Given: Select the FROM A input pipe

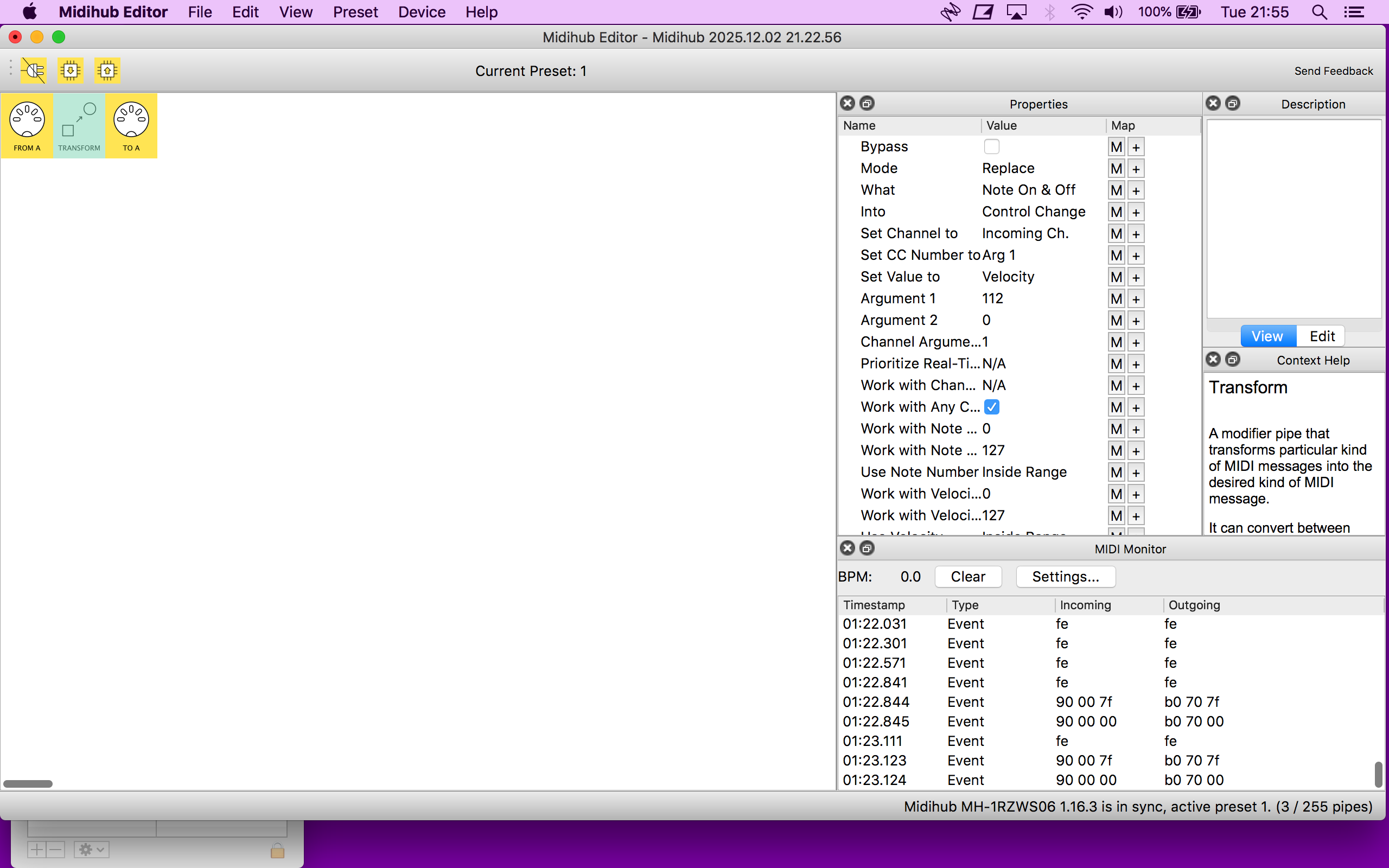Looking at the screenshot, I should click(27, 126).
